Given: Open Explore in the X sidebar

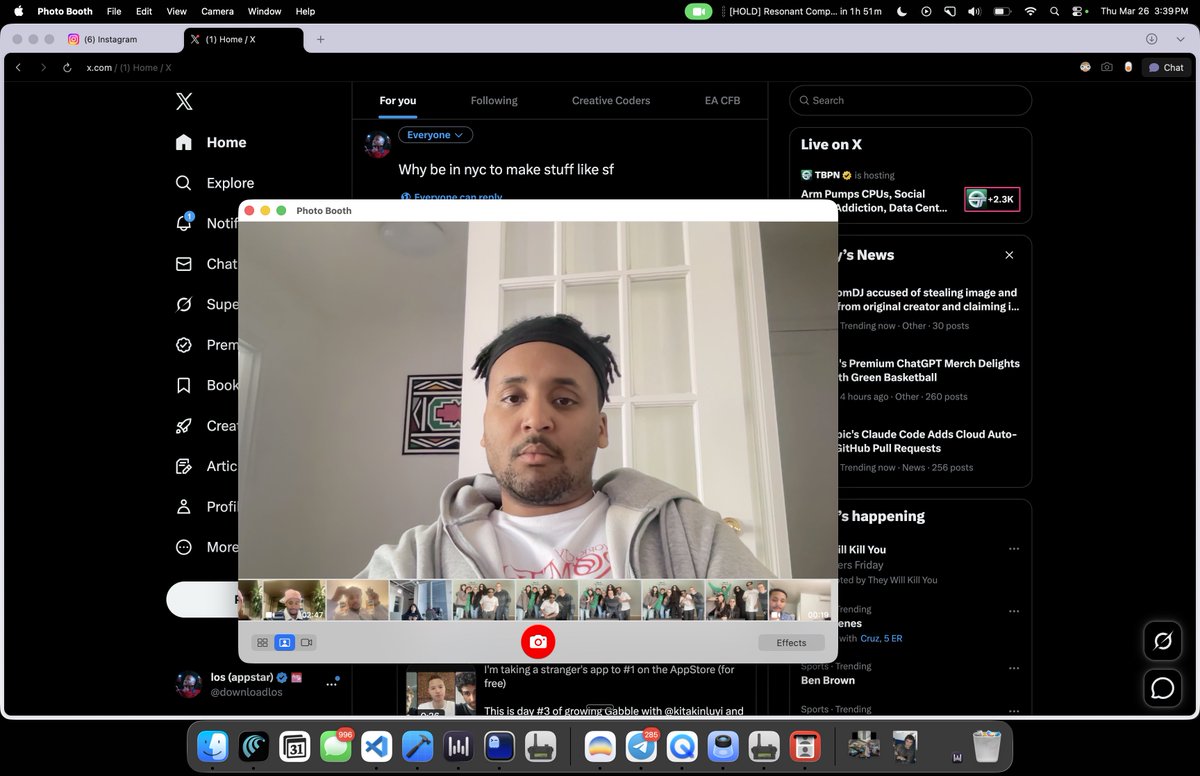Looking at the screenshot, I should tap(215, 183).
